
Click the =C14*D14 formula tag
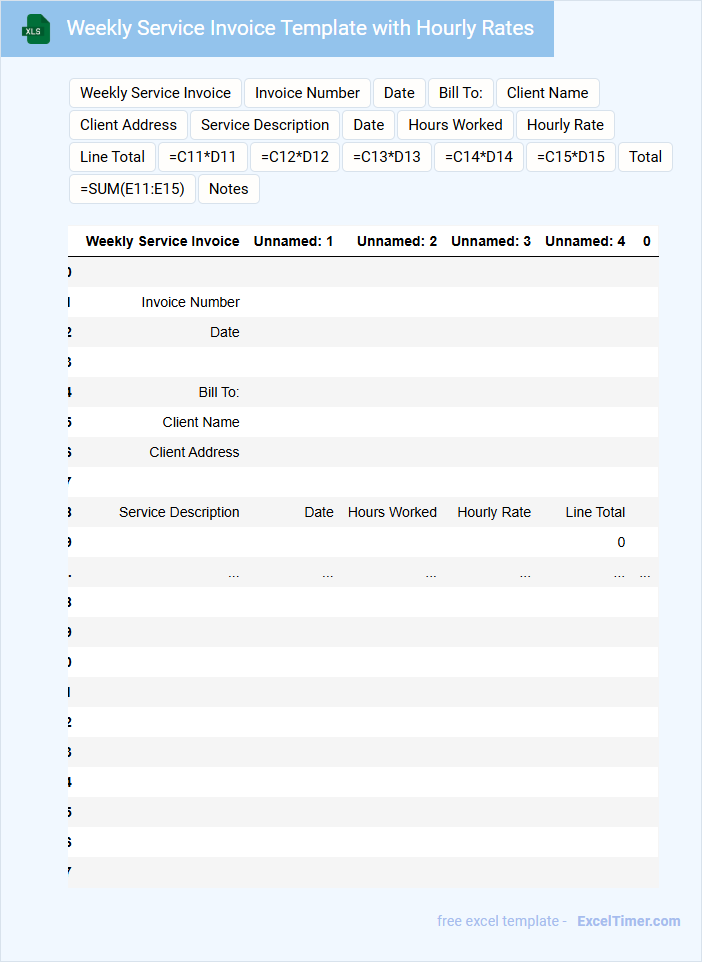pyautogui.click(x=479, y=157)
